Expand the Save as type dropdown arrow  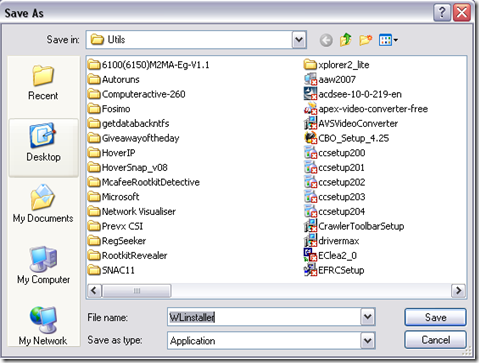pos(368,341)
